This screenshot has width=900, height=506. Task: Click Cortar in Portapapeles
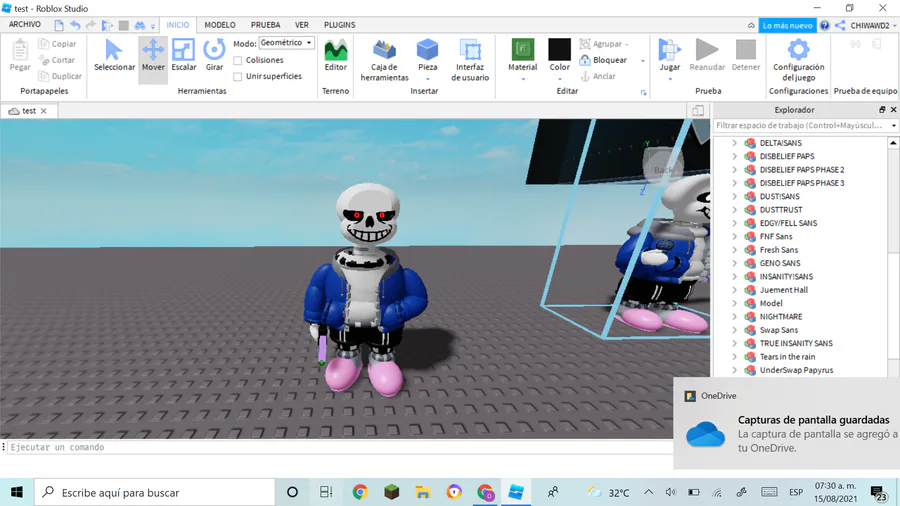click(57, 60)
